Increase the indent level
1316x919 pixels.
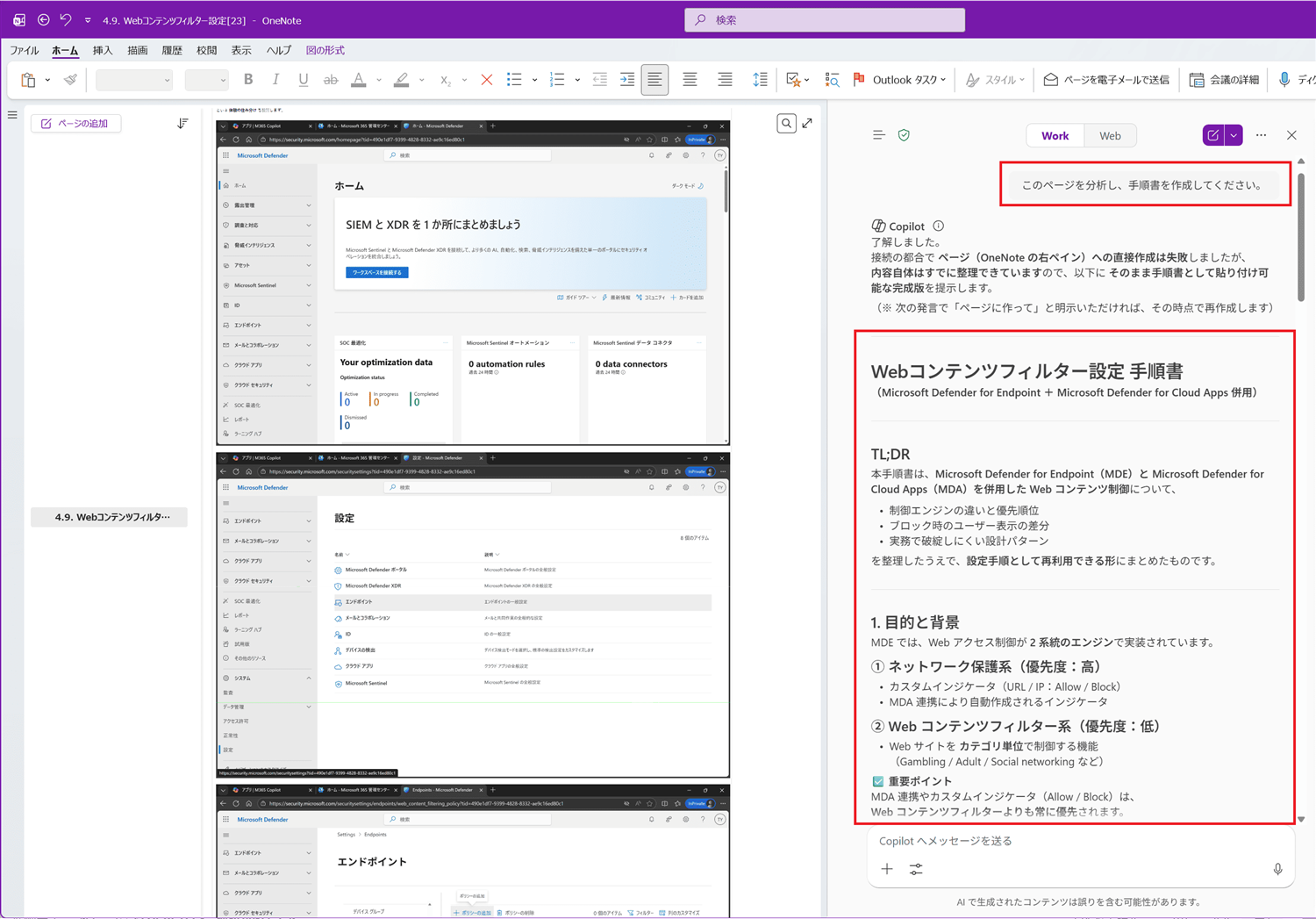pos(627,80)
